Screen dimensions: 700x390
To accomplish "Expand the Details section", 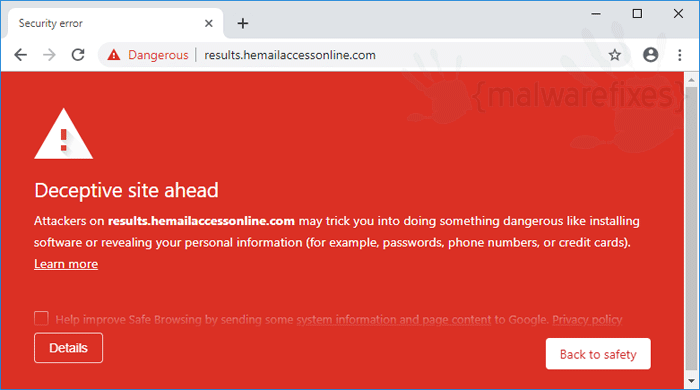I will (x=68, y=348).
